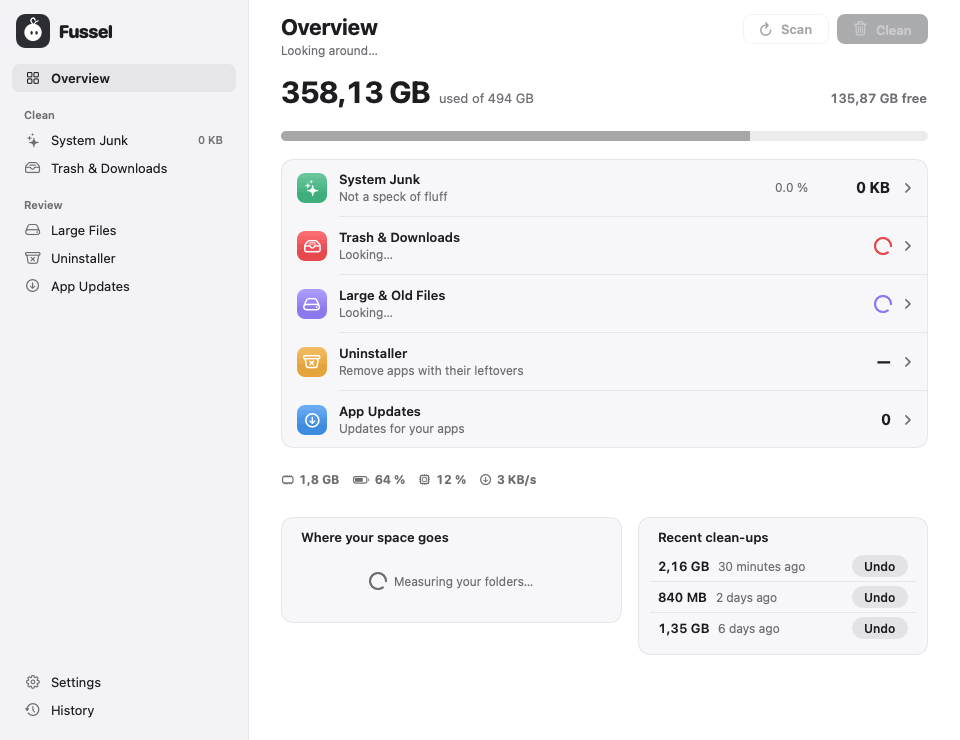Viewport: 960px width, 740px height.
Task: Click the sidebar Large Files drive icon
Action: 33,230
